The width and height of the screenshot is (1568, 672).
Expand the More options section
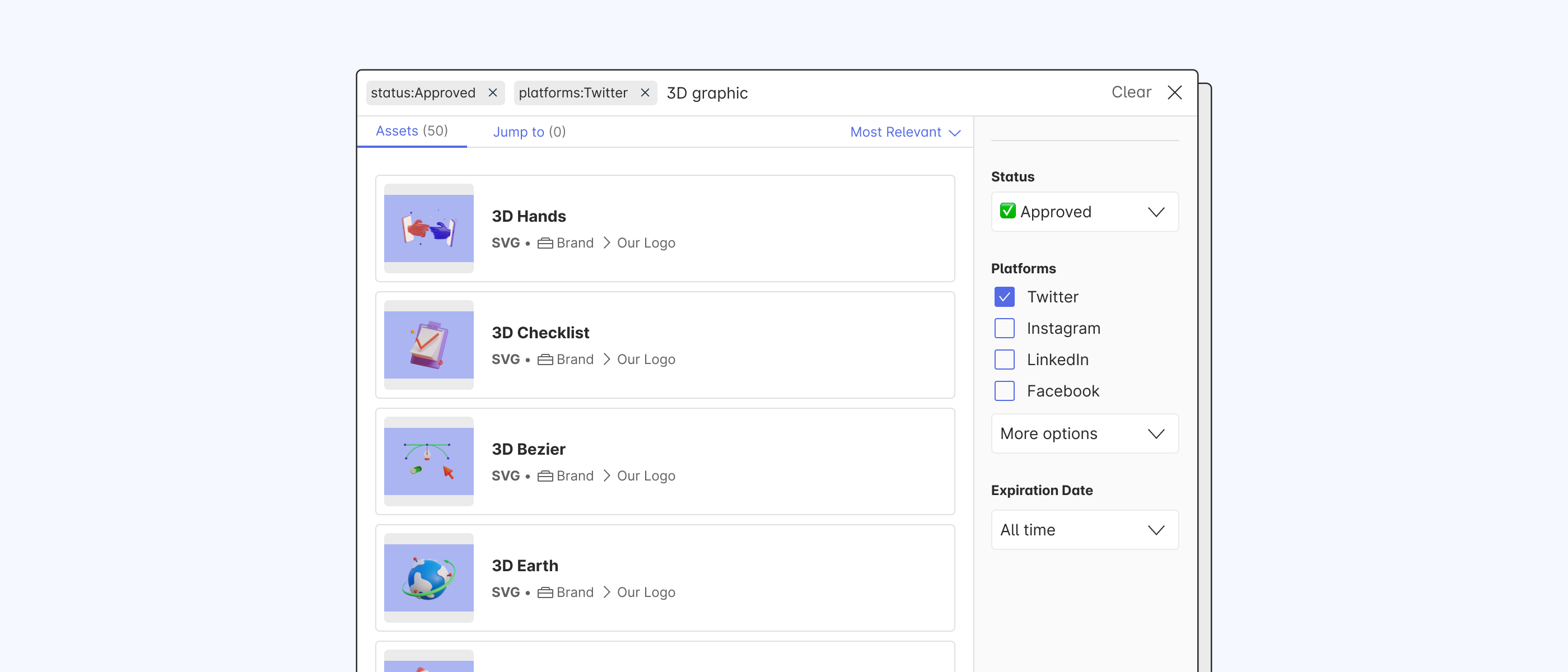coord(1084,433)
